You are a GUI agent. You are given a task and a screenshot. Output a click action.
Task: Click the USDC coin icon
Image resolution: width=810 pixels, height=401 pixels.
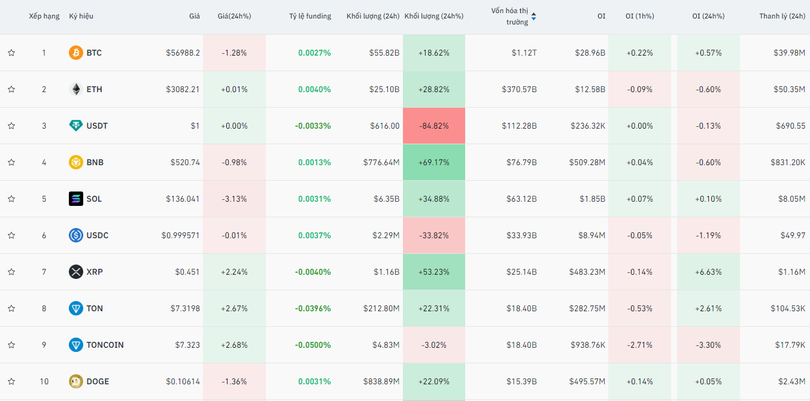(75, 235)
